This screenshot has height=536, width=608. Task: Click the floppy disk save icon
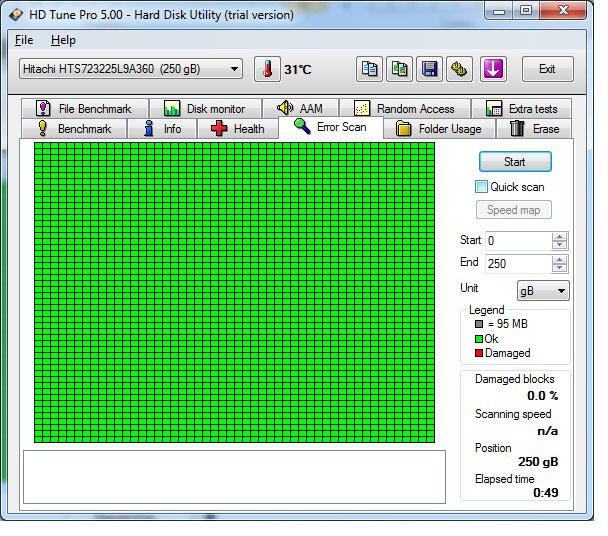click(x=429, y=69)
